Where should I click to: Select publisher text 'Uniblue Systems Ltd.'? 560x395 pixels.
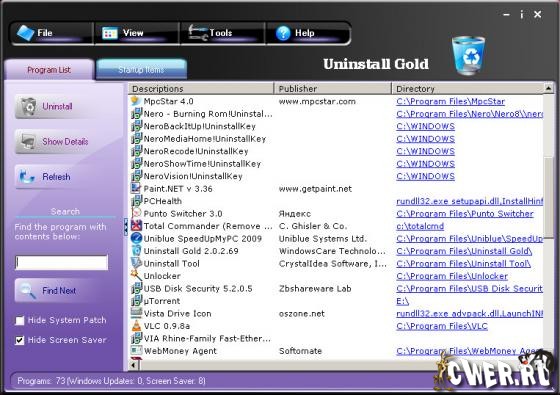click(x=322, y=239)
